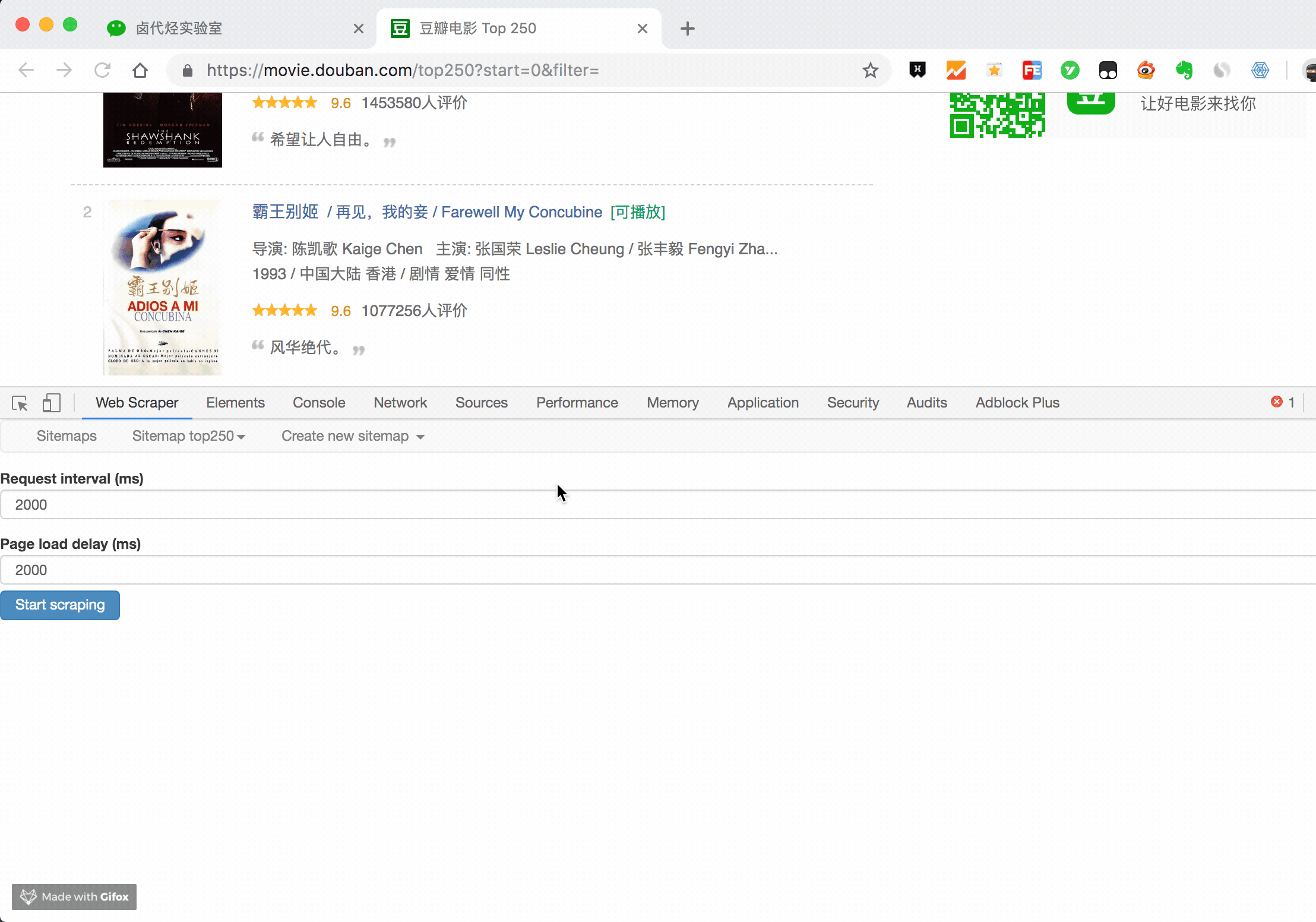The width and height of the screenshot is (1316, 922).
Task: Open the Audits panel
Action: [x=927, y=403]
